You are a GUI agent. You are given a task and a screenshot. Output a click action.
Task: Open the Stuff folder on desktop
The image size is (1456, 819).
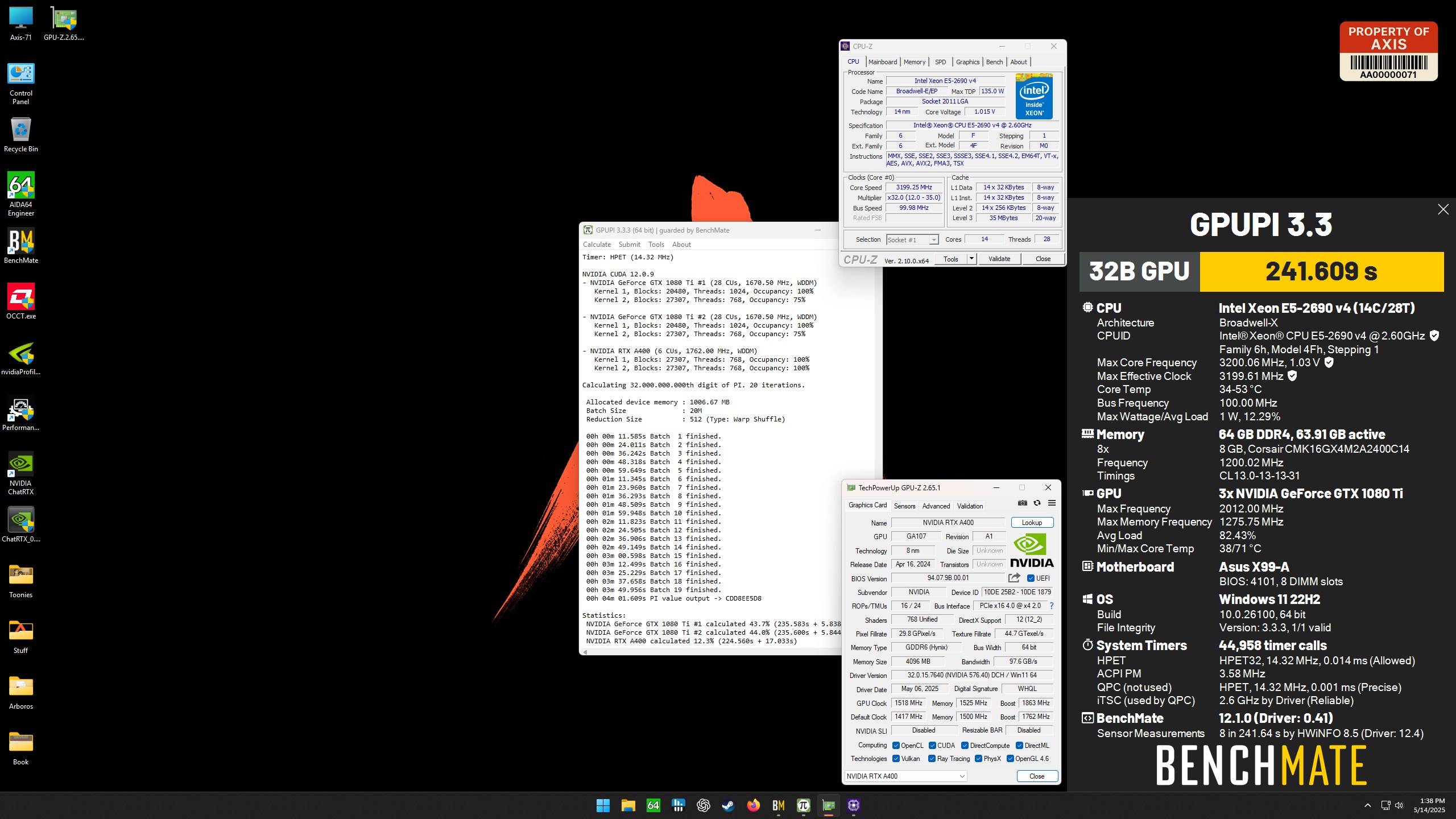pyautogui.click(x=21, y=636)
